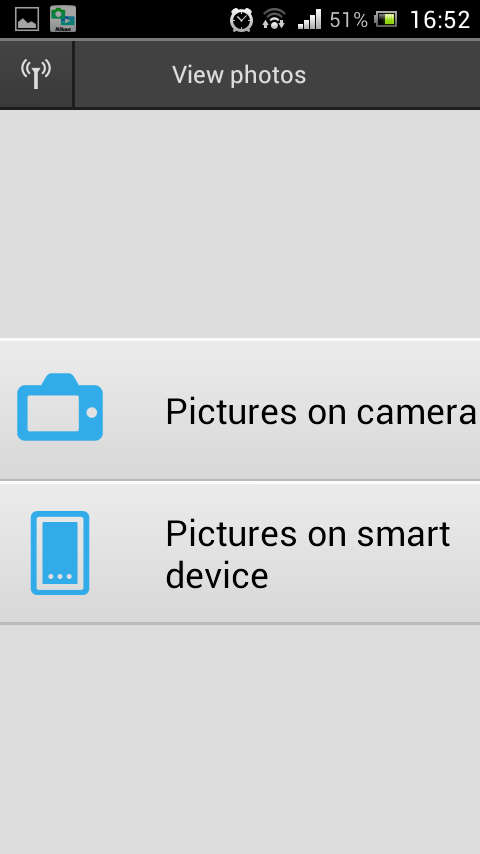This screenshot has height=854, width=480.
Task: Tap the picture notification icon in status bar
Action: click(27, 19)
